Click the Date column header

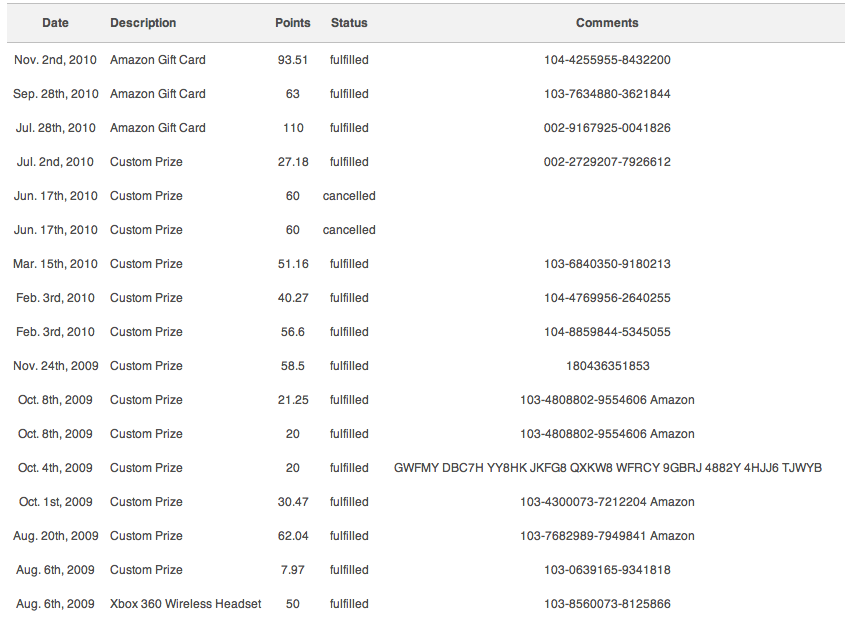[55, 23]
